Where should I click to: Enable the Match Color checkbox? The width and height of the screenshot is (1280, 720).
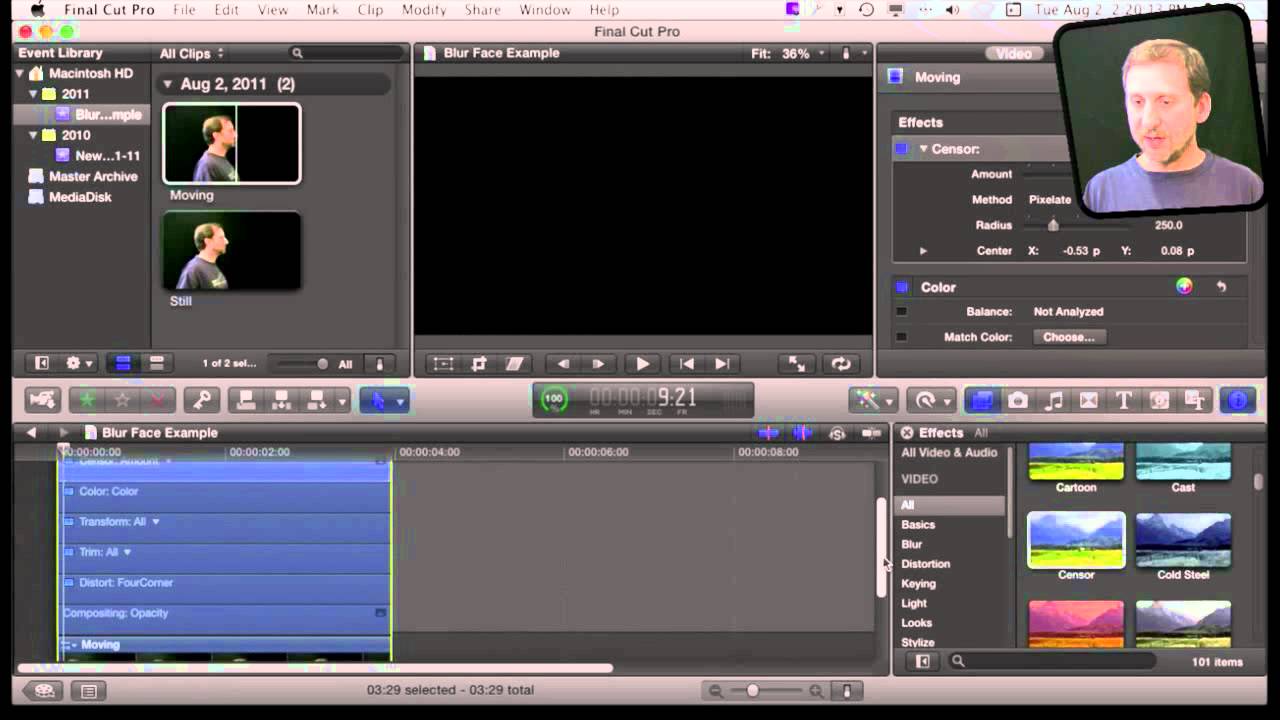901,337
